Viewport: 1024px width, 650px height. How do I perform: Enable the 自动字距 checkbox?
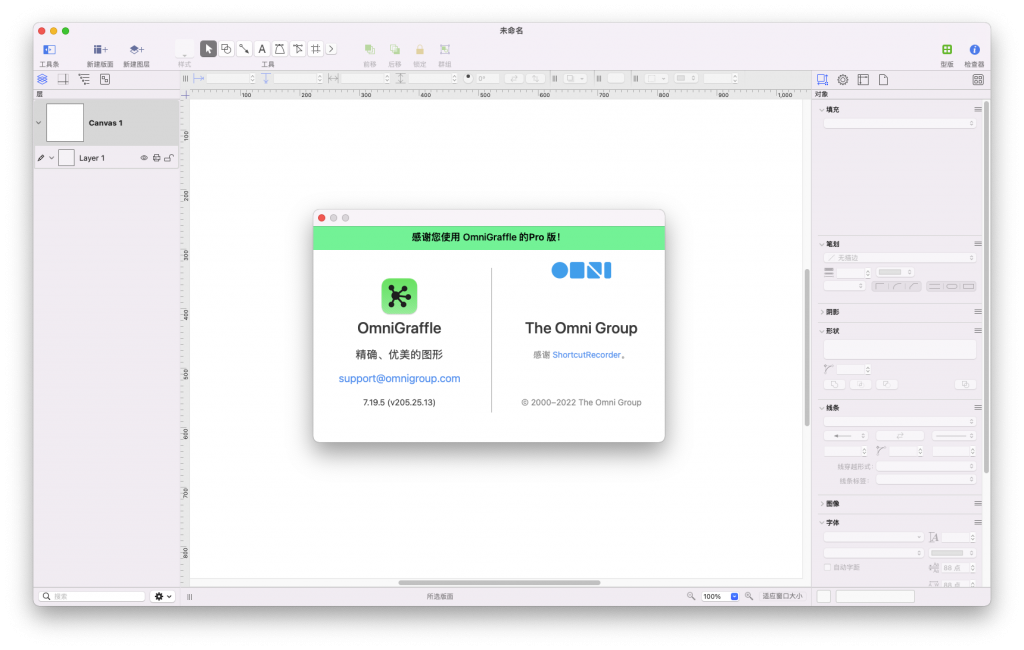pos(827,568)
